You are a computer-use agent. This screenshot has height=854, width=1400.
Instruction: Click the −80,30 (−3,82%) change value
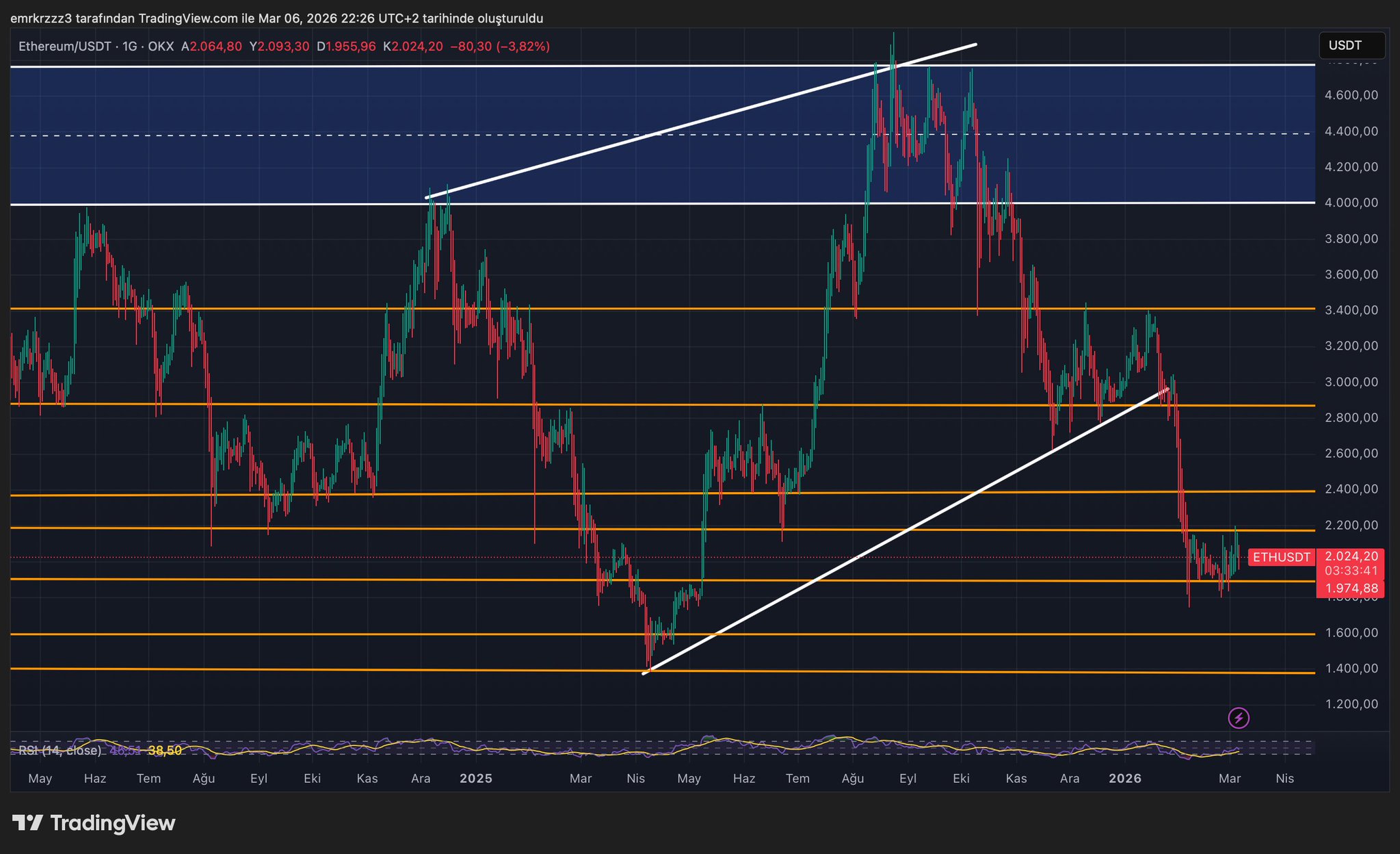[x=499, y=47]
